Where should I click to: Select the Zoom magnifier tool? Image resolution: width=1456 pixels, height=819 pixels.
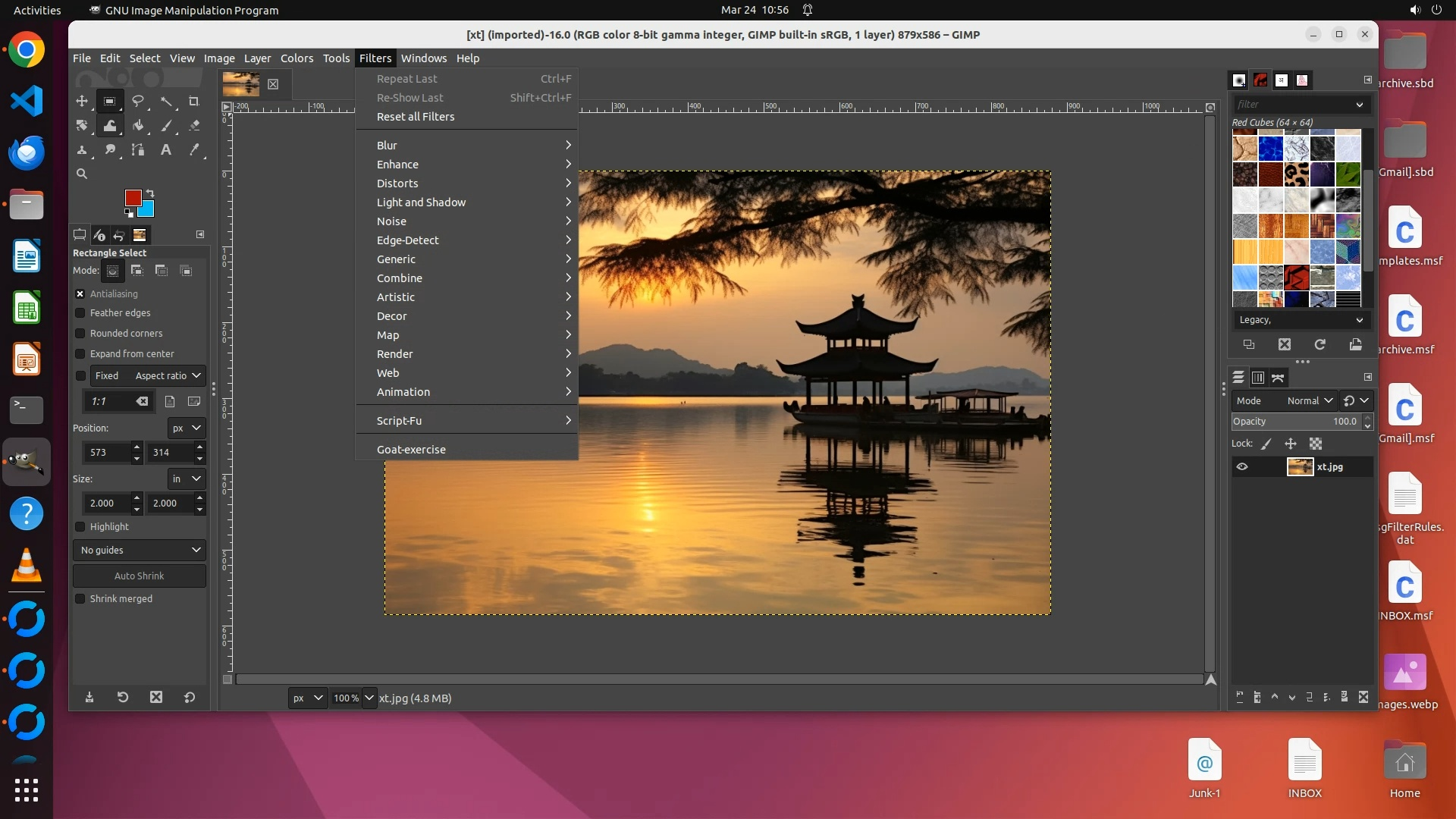pos(82,174)
